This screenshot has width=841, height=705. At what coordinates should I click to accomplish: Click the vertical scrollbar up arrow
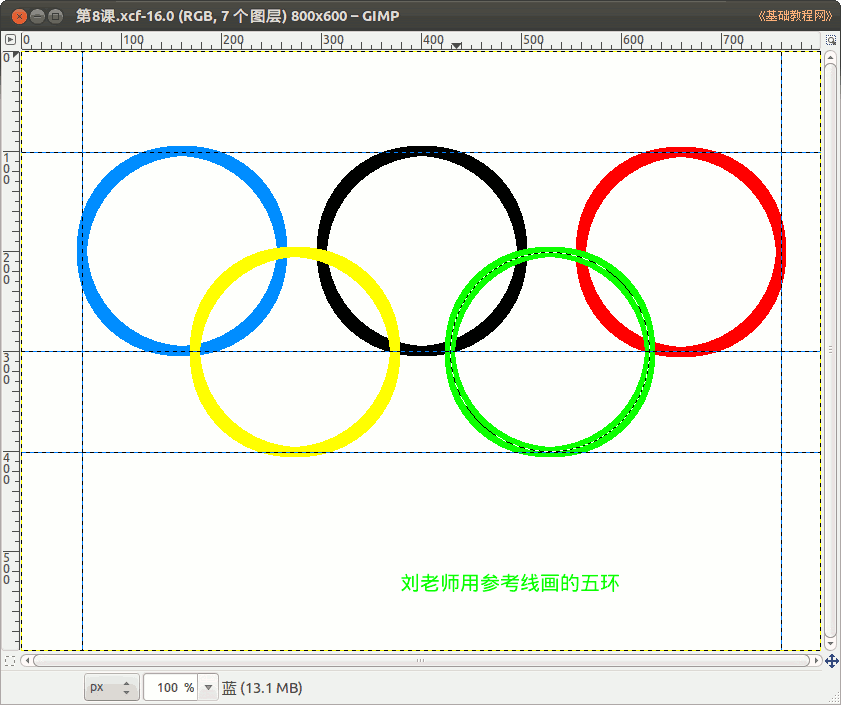click(830, 56)
